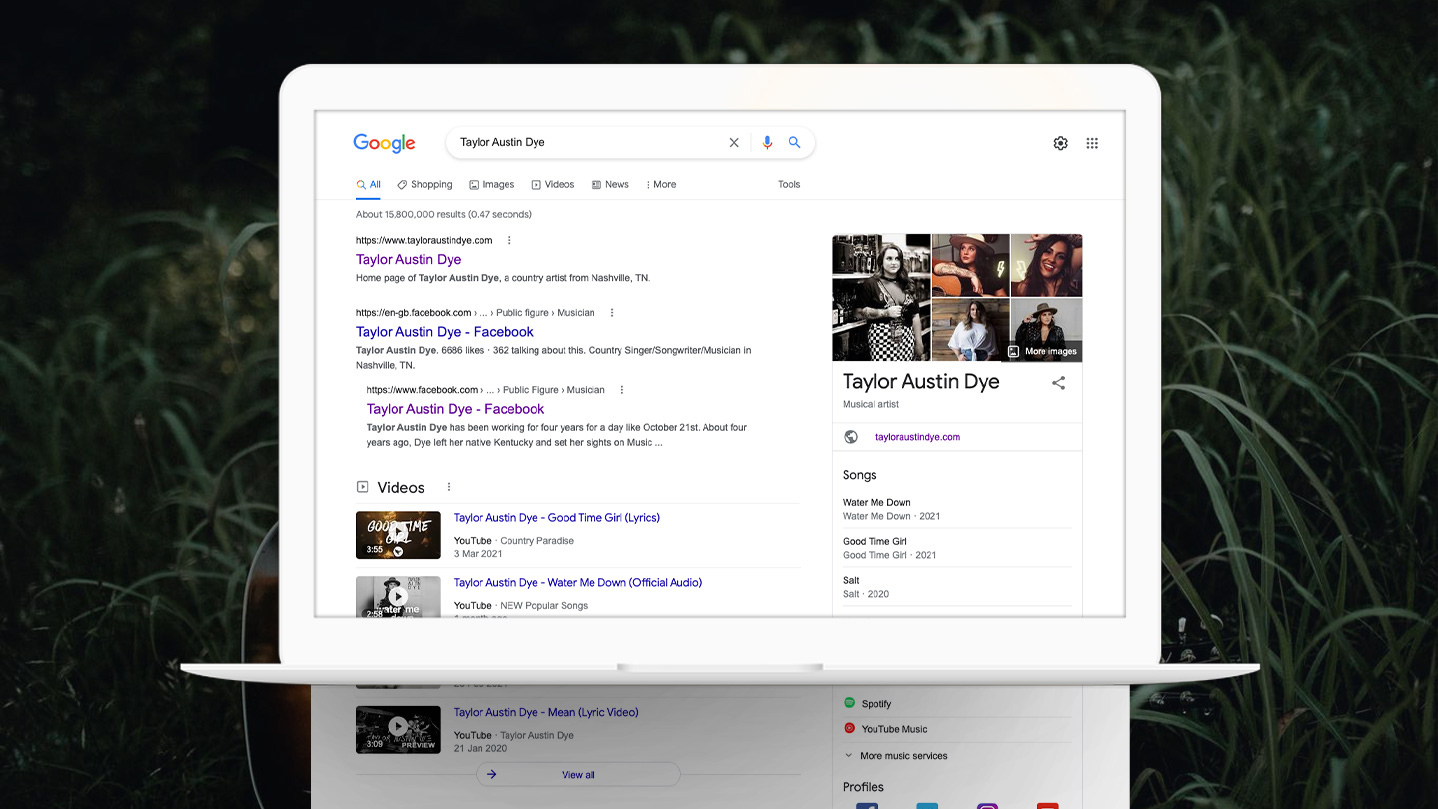Switch to the Images tab
This screenshot has height=809, width=1438.
492,185
